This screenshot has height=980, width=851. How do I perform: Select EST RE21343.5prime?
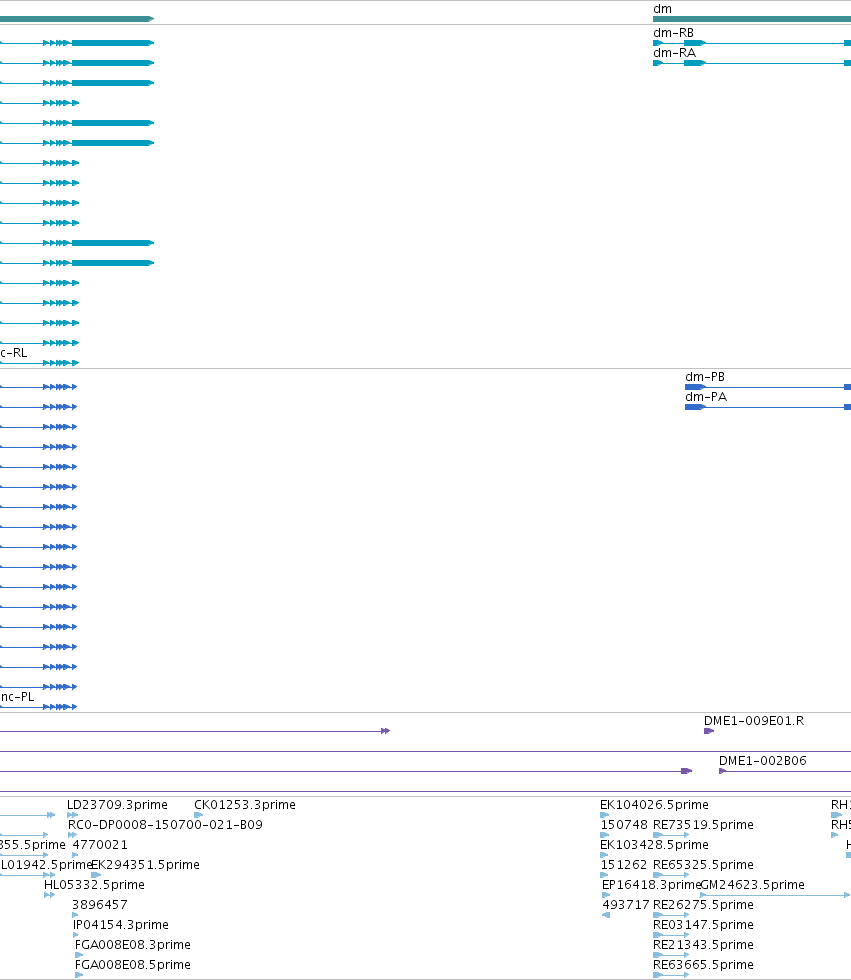[x=703, y=944]
